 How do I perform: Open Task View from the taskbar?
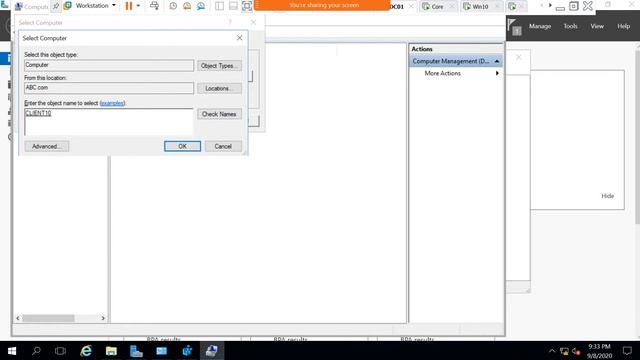[x=60, y=351]
